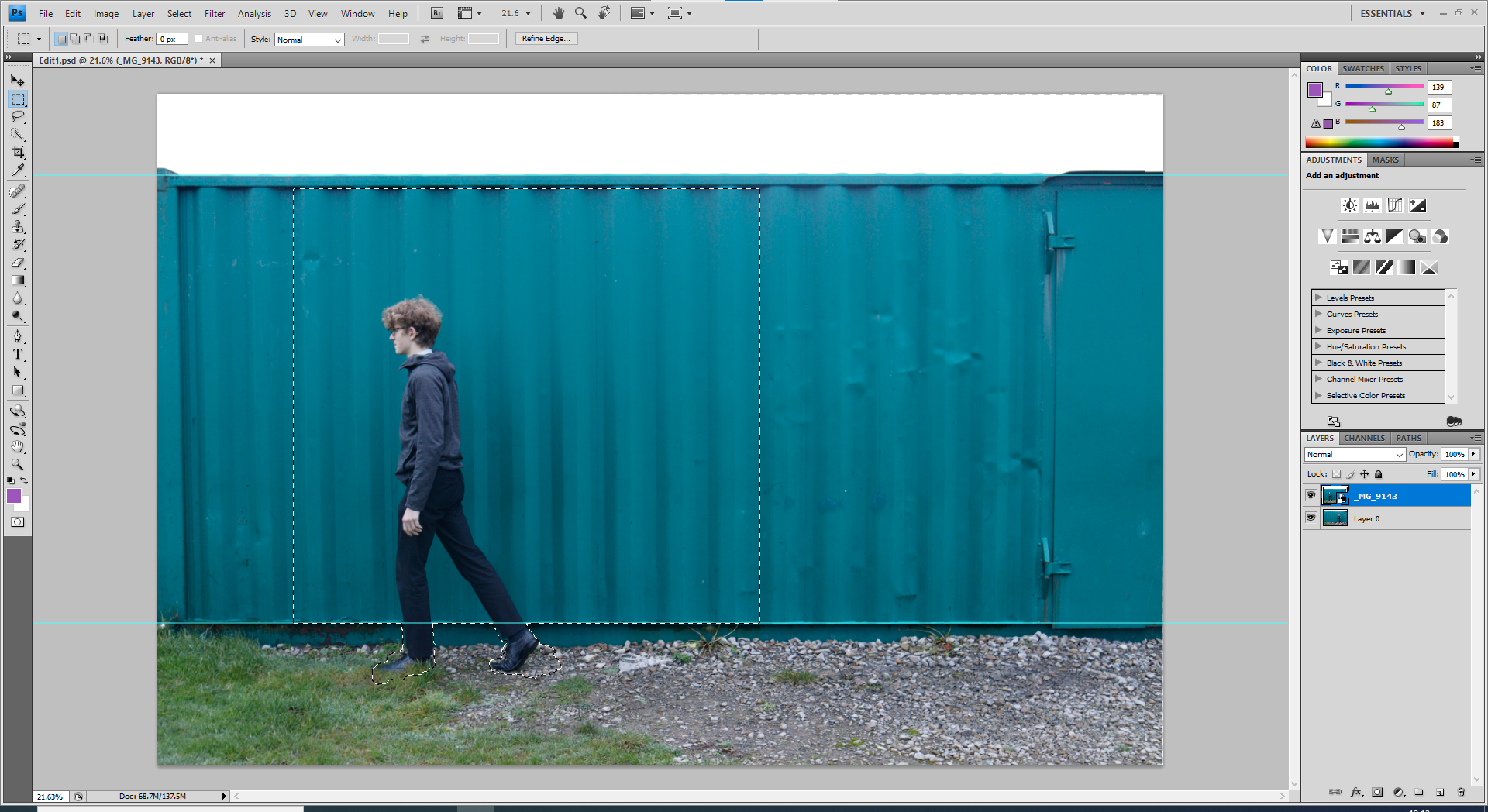The width and height of the screenshot is (1488, 812).
Task: Select the Path Selection tool
Action: point(18,373)
